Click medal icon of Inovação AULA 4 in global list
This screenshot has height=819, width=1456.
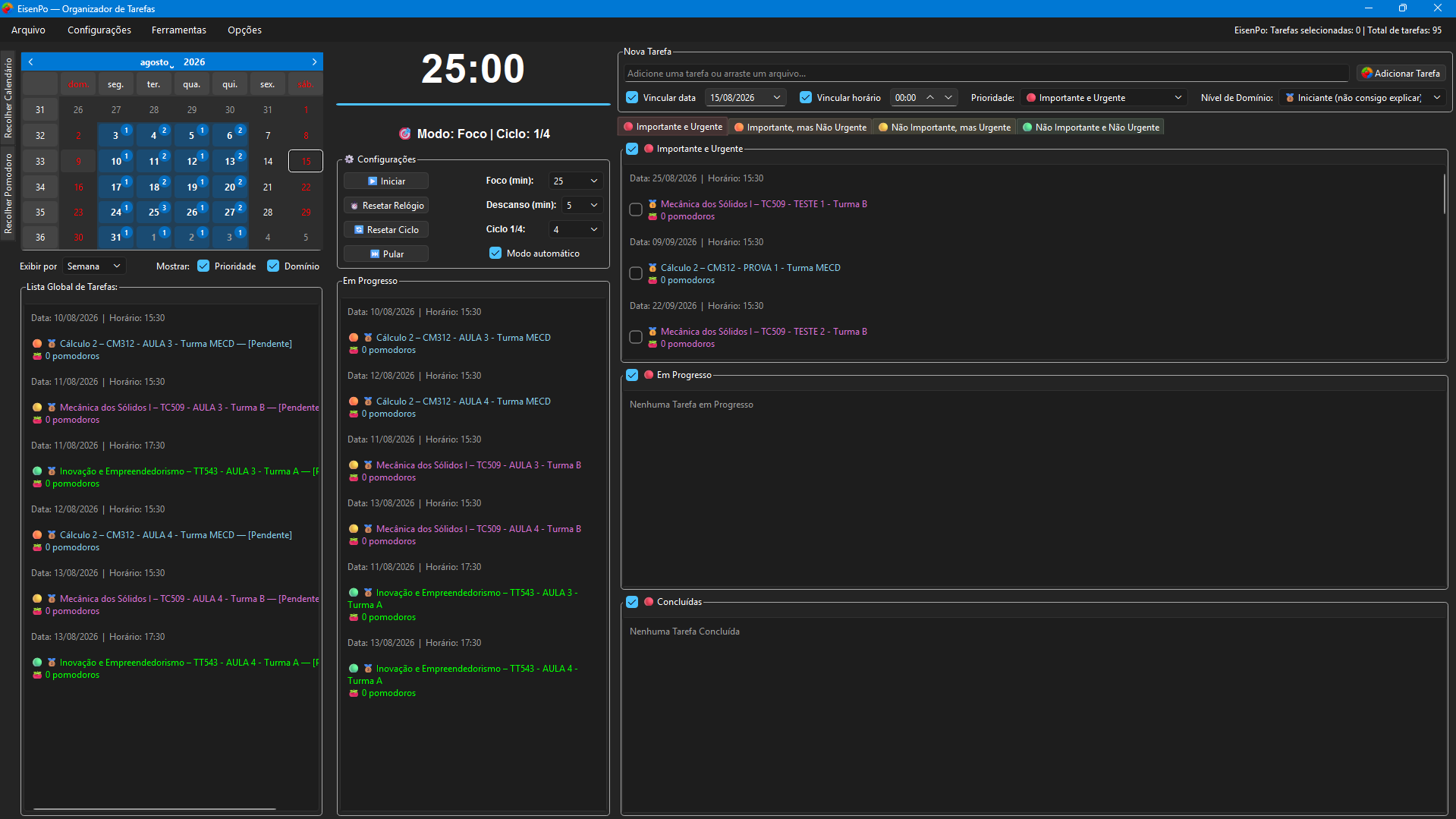tap(52, 663)
